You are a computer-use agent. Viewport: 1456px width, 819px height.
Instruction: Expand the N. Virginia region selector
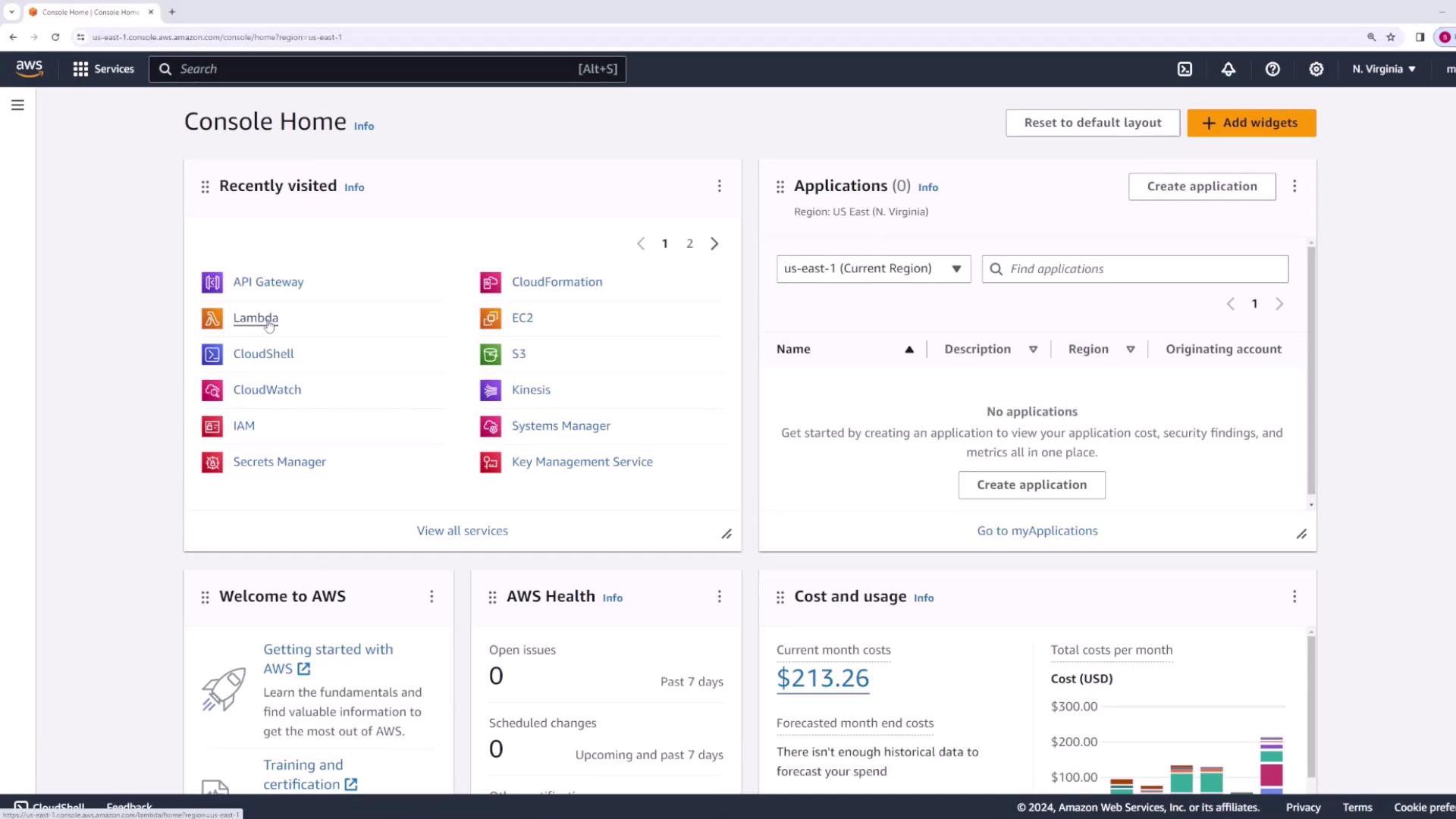1384,69
